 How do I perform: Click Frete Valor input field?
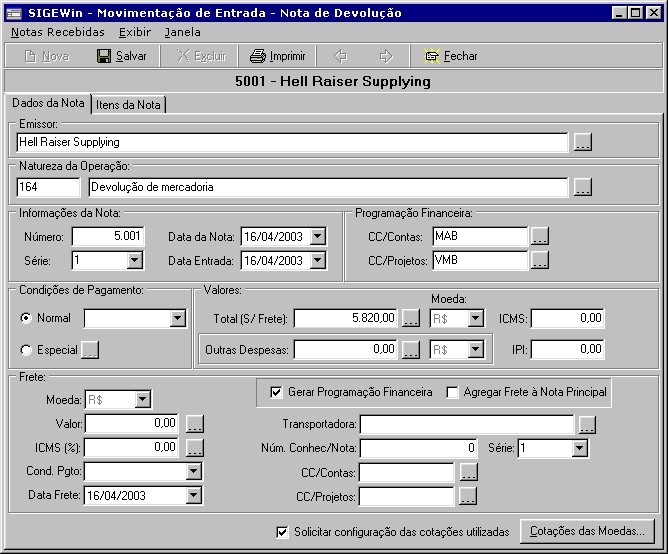(132, 423)
